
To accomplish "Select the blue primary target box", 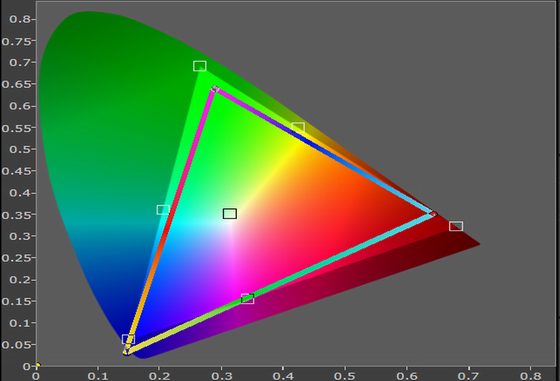I will 128,339.
